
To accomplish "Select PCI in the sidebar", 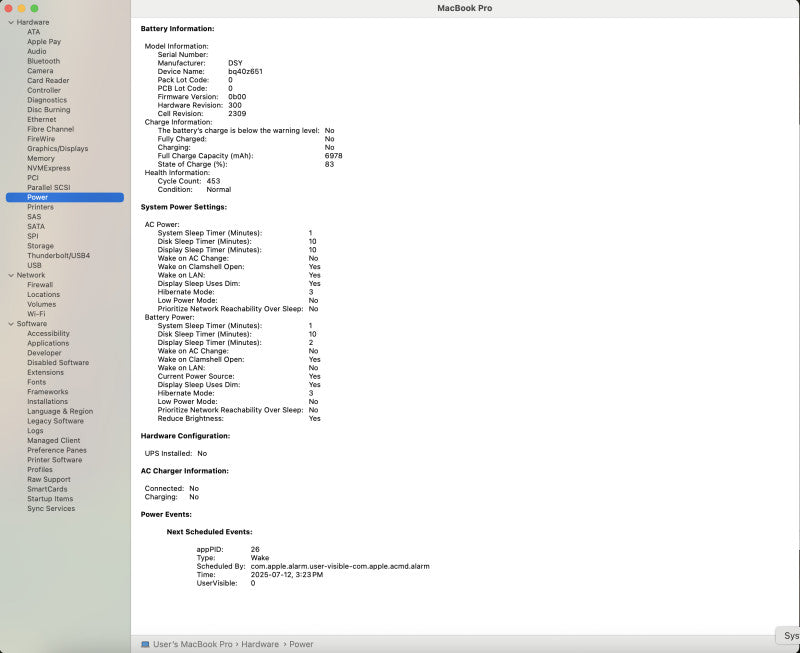I will pos(33,178).
